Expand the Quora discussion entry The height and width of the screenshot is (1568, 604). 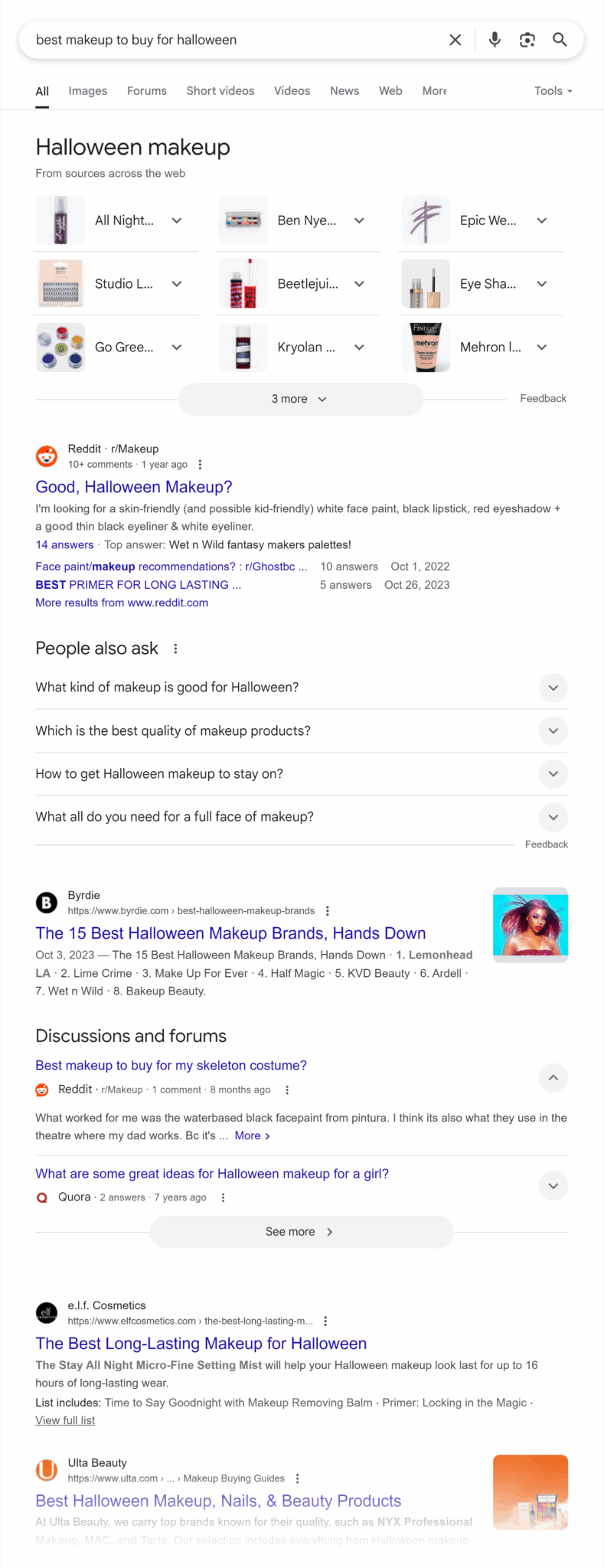tap(553, 1186)
